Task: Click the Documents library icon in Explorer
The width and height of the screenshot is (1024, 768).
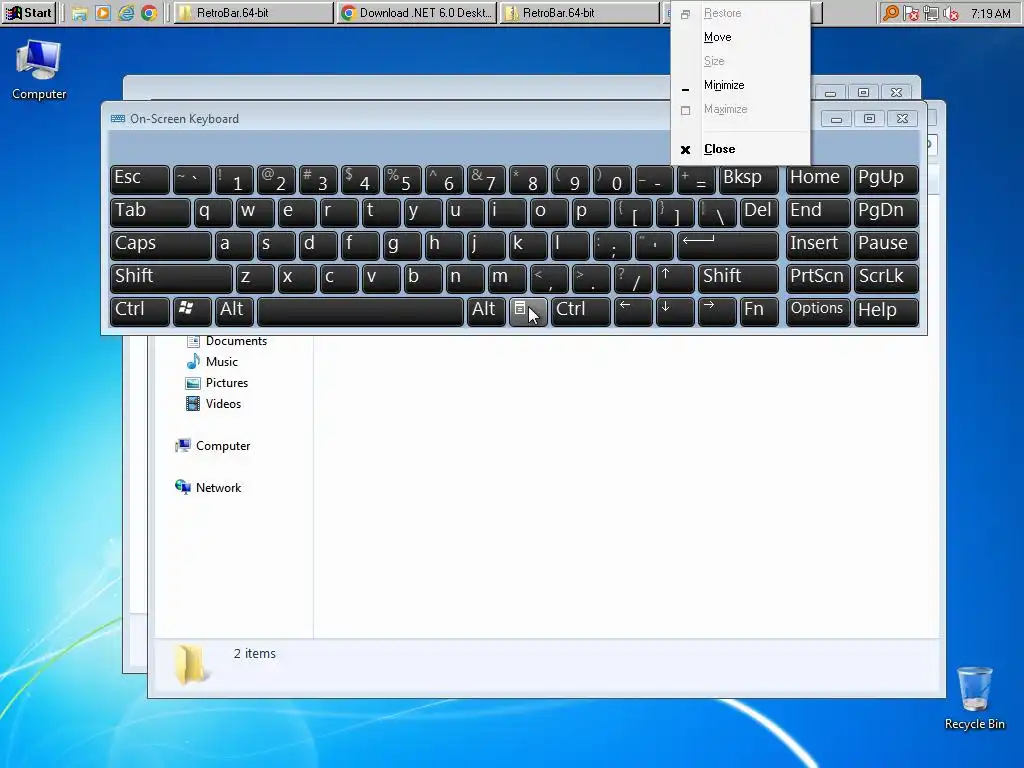Action: click(x=193, y=341)
